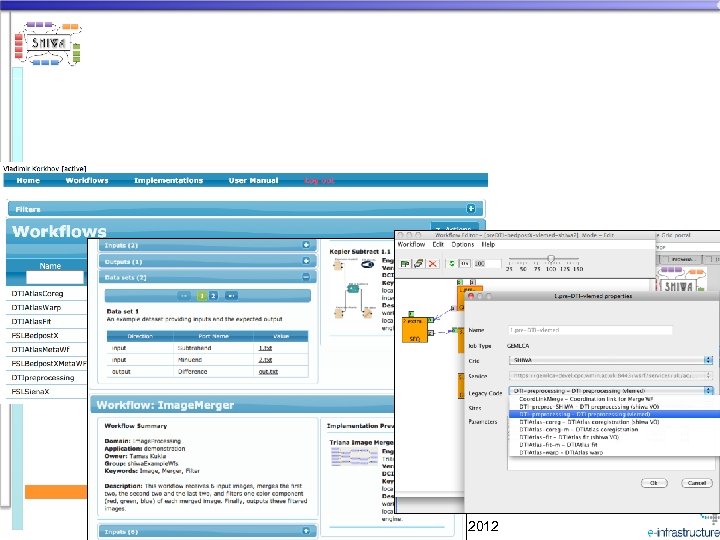Open the Options menu in Workflow Editor
Screen dimensions: 720x540
[x=463, y=244]
